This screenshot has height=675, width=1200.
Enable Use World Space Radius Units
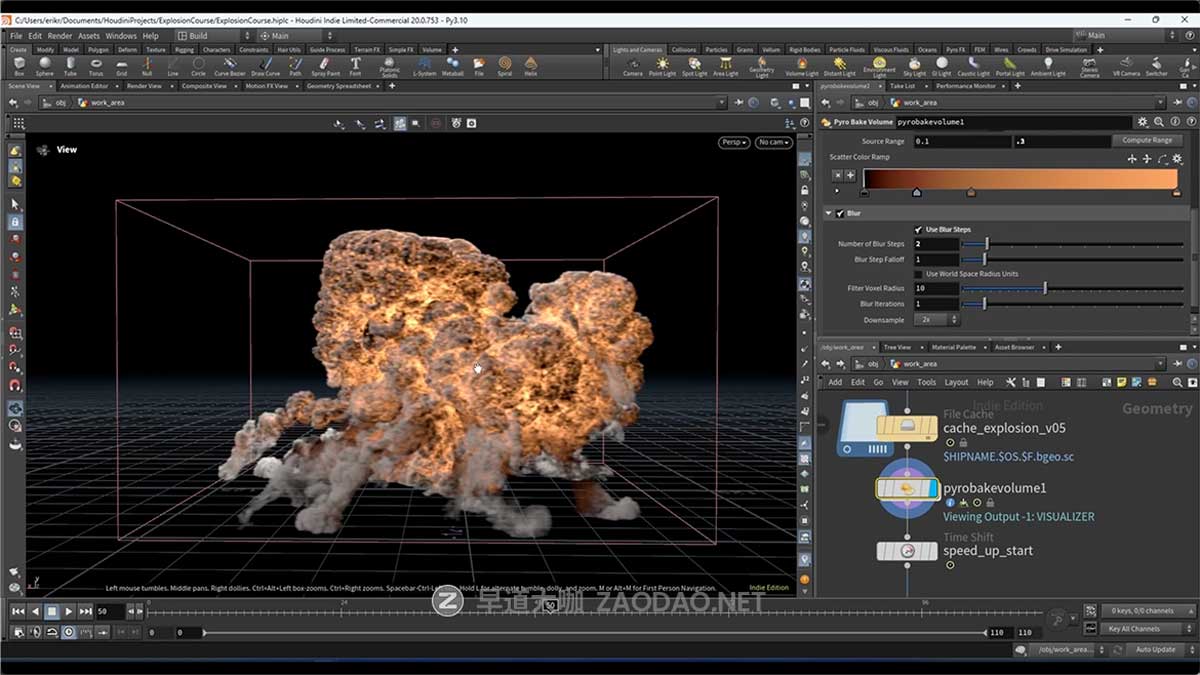(919, 273)
